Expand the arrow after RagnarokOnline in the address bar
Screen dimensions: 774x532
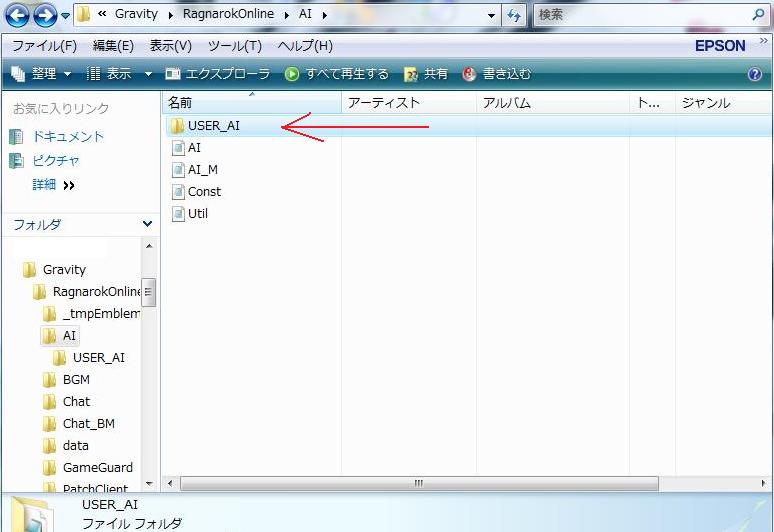tap(287, 15)
